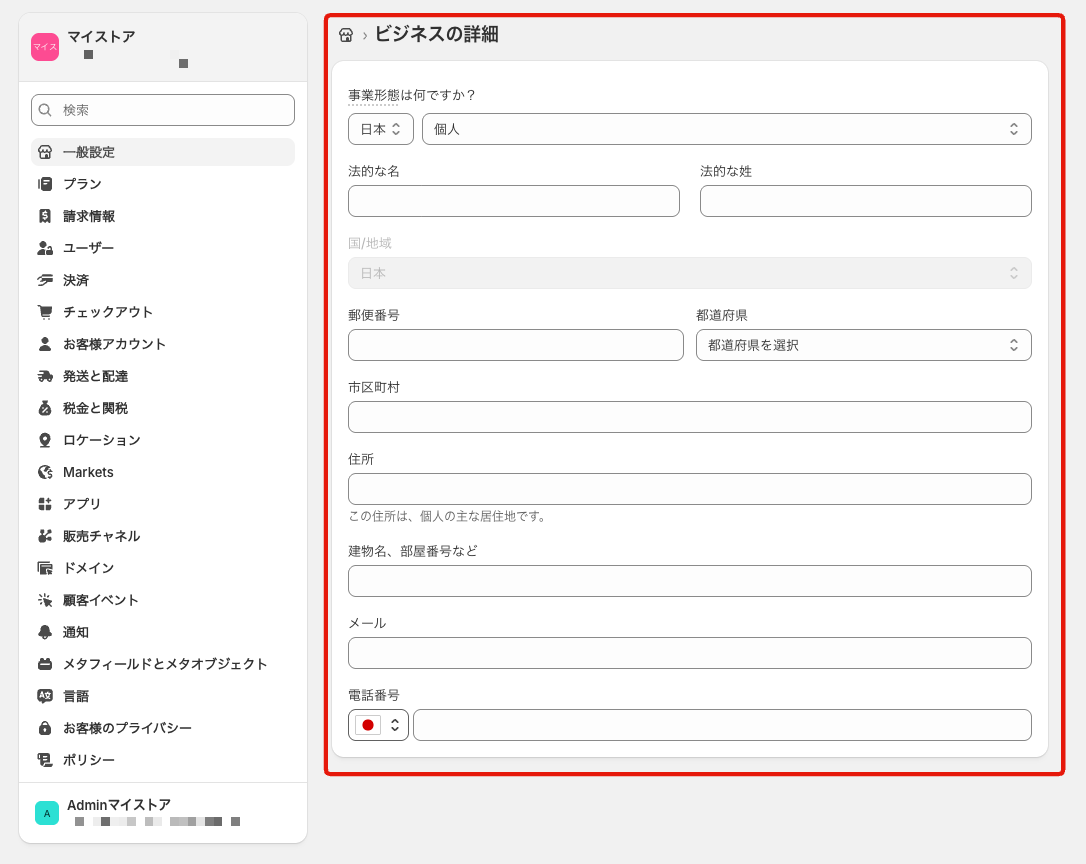Screen dimensions: 1086x864
Task: Open the ロケーション pin icon
Action: [45, 440]
